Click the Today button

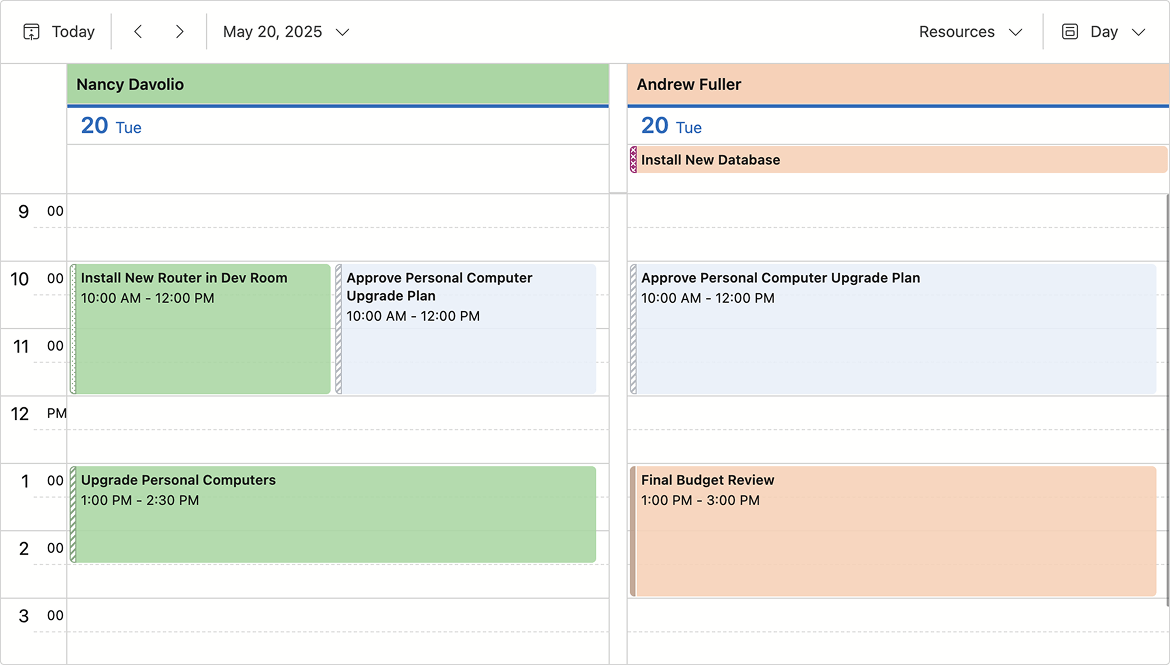72,31
